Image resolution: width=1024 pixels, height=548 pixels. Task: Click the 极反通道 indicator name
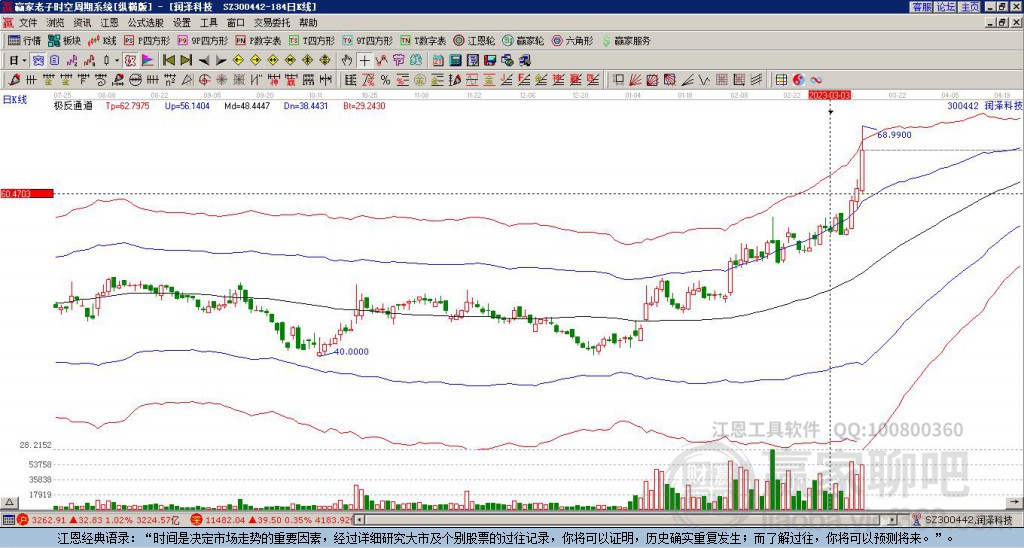point(73,106)
